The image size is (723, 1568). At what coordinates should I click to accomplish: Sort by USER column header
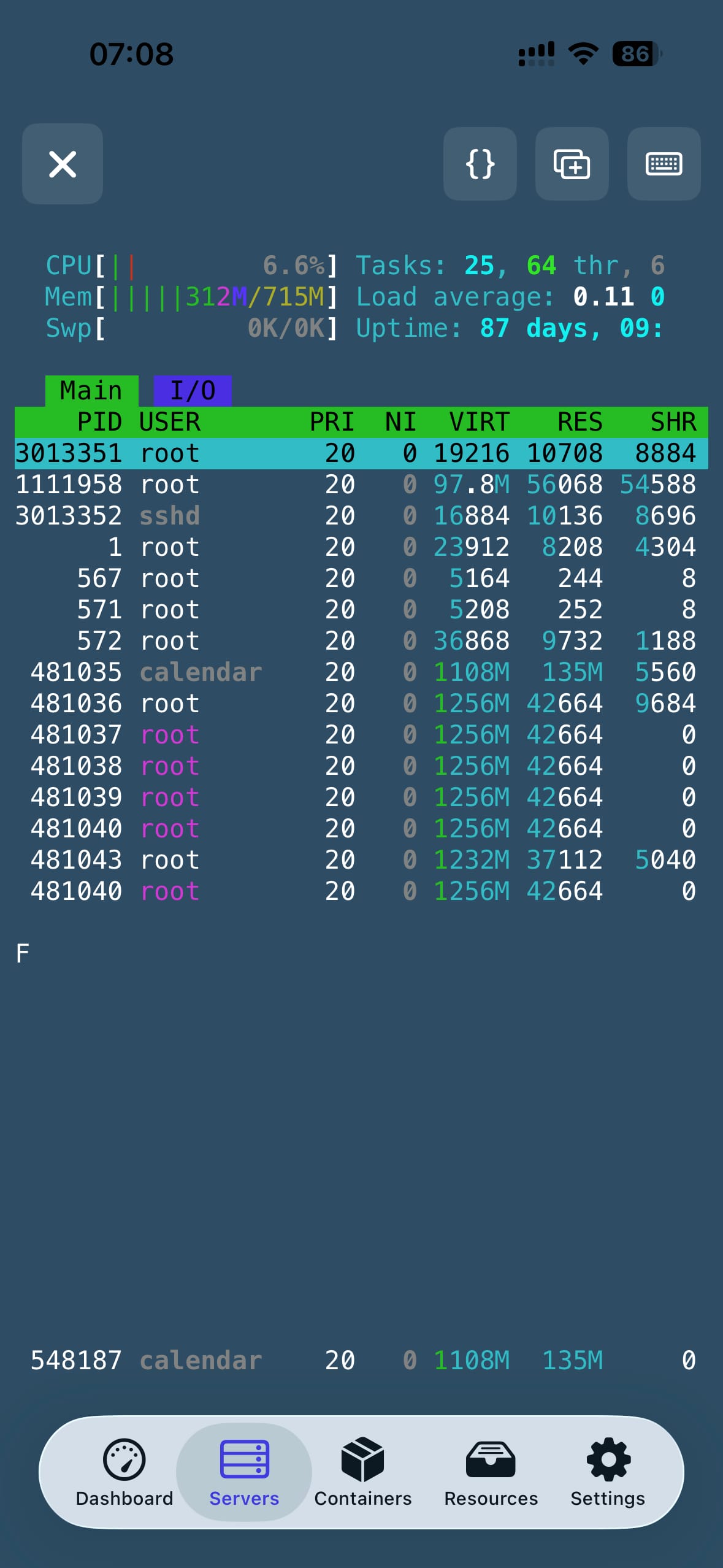170,422
